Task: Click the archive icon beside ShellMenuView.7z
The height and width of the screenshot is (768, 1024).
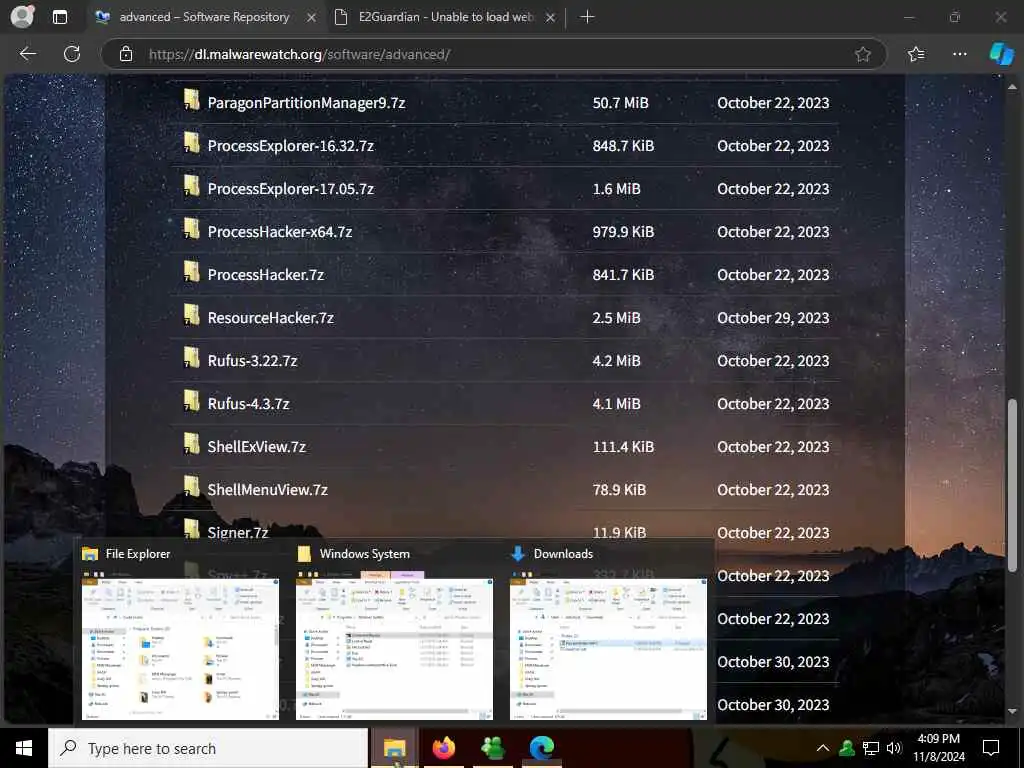Action: (191, 487)
